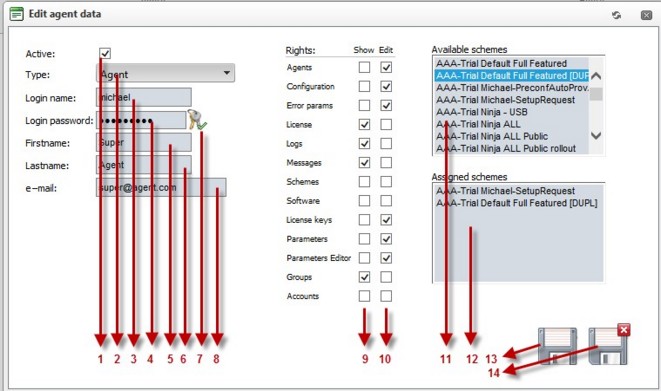Screen dimensions: 661x391
Task: Uncheck Show right for License
Action: coord(364,125)
